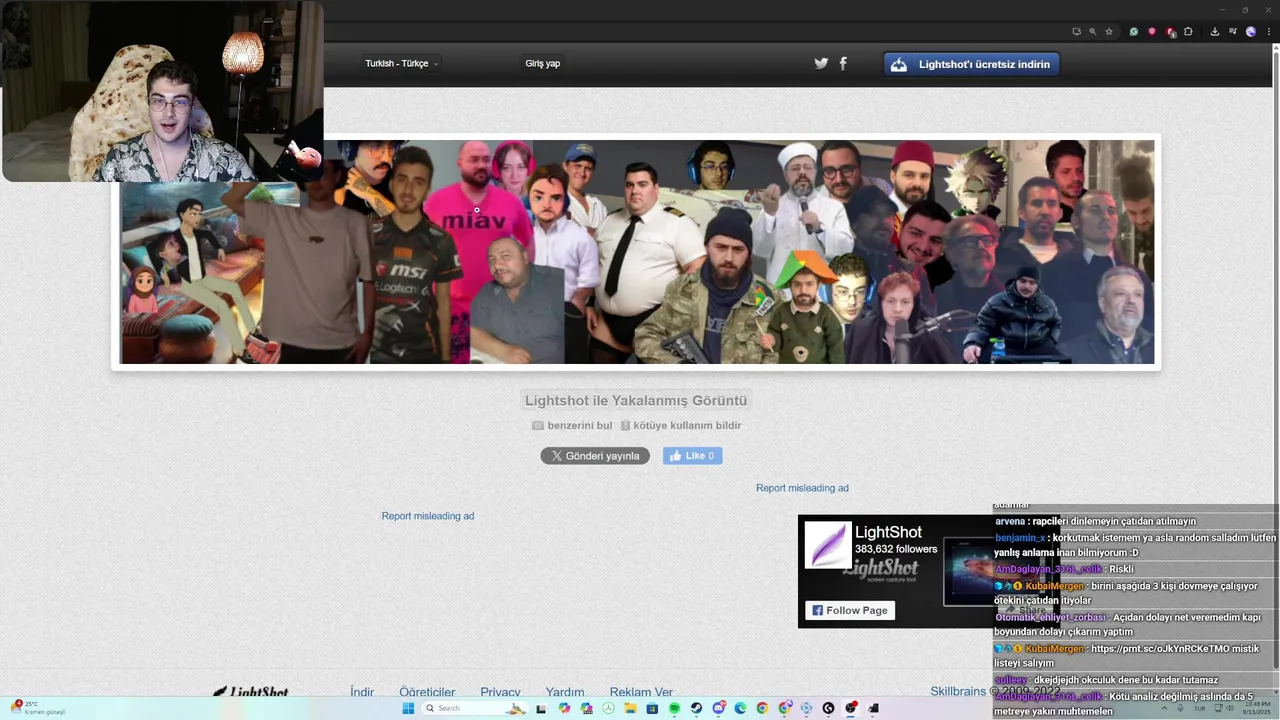Open Copilot from taskbar
Image resolution: width=1280 pixels, height=720 pixels.
click(x=564, y=708)
